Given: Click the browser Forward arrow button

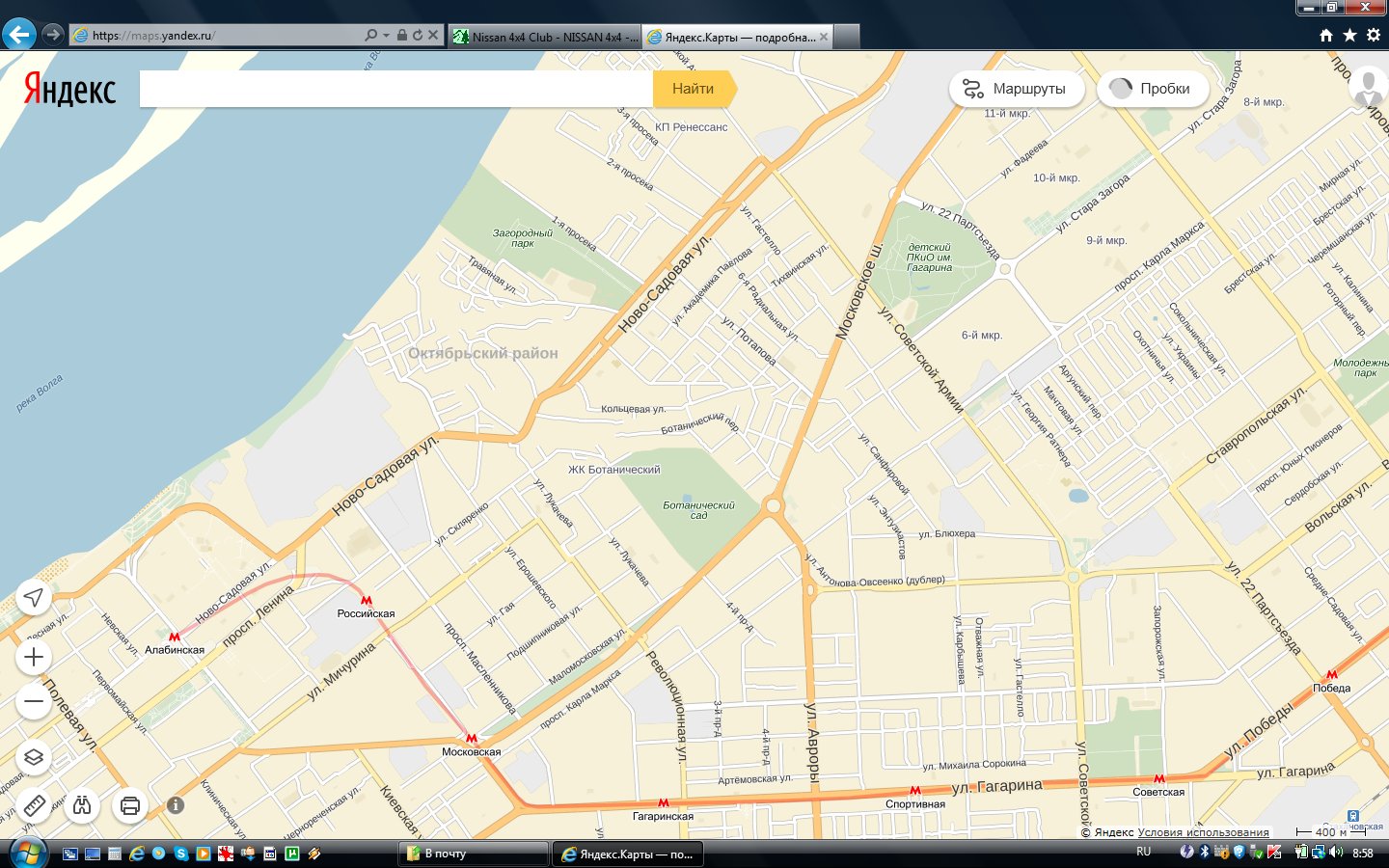Looking at the screenshot, I should (x=53, y=35).
